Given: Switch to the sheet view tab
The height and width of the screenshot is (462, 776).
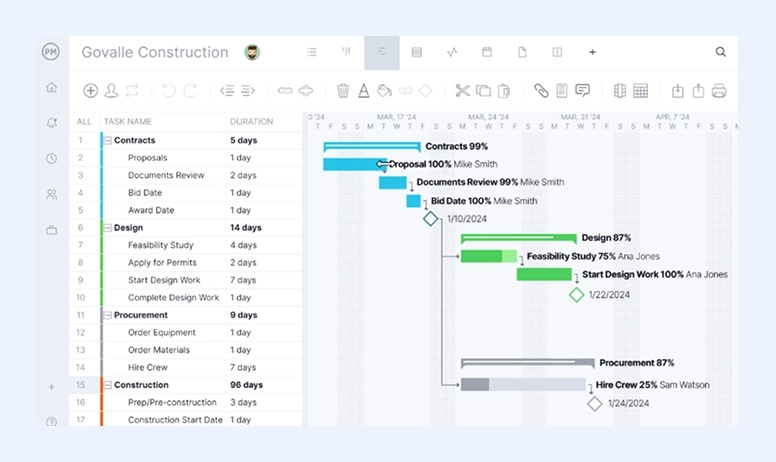Looking at the screenshot, I should point(417,52).
